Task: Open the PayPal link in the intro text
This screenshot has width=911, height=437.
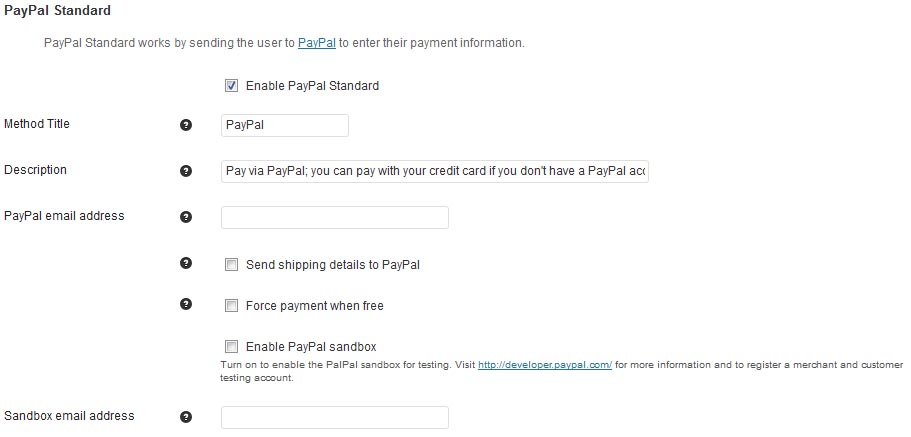Action: [x=316, y=43]
